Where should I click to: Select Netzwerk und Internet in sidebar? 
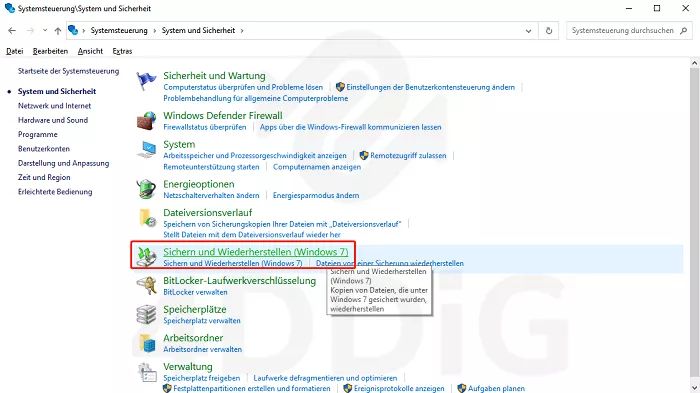pos(54,106)
